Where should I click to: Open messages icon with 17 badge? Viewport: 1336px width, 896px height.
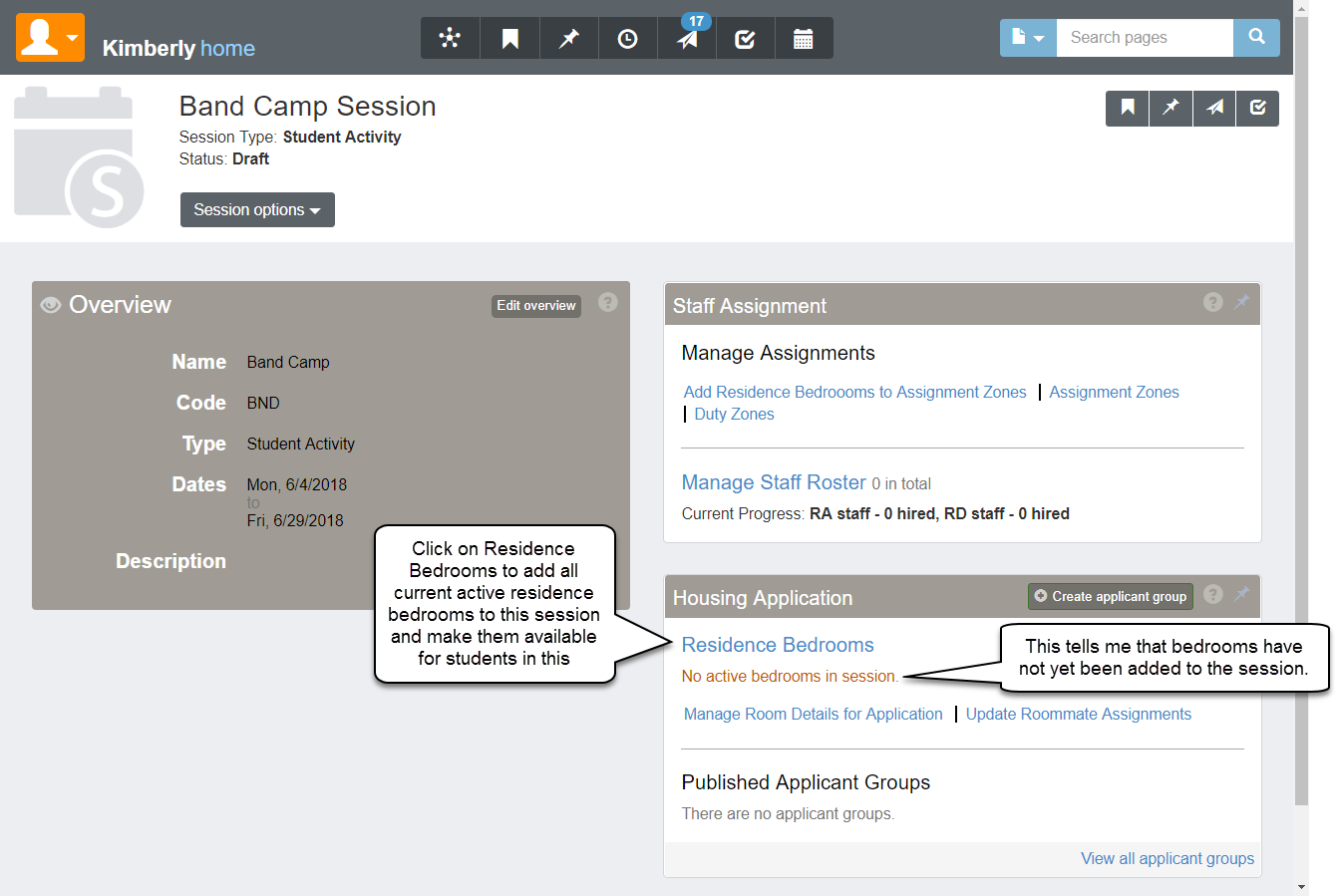(x=687, y=39)
